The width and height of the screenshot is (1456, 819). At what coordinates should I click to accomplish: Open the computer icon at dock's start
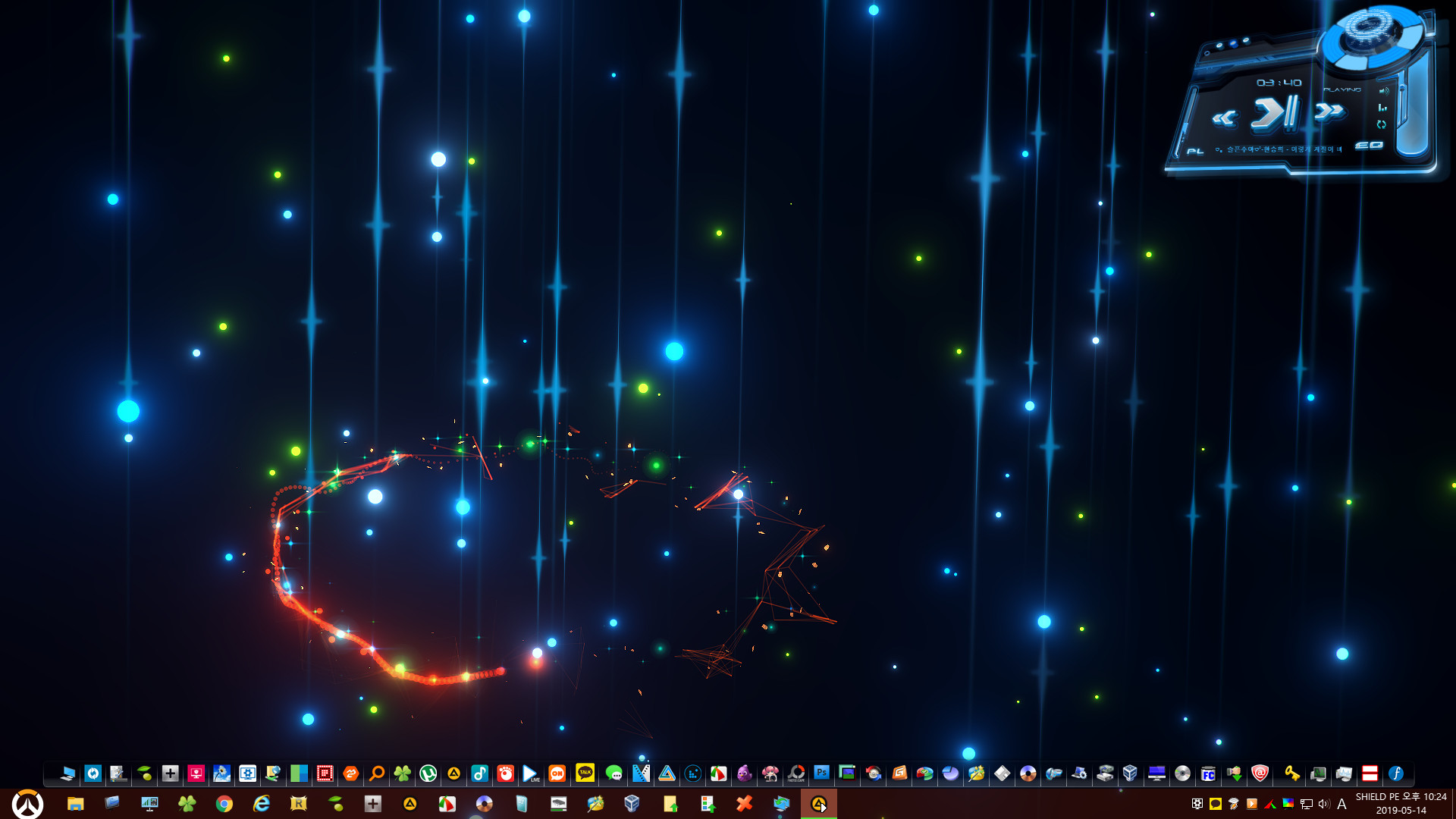pos(67,773)
